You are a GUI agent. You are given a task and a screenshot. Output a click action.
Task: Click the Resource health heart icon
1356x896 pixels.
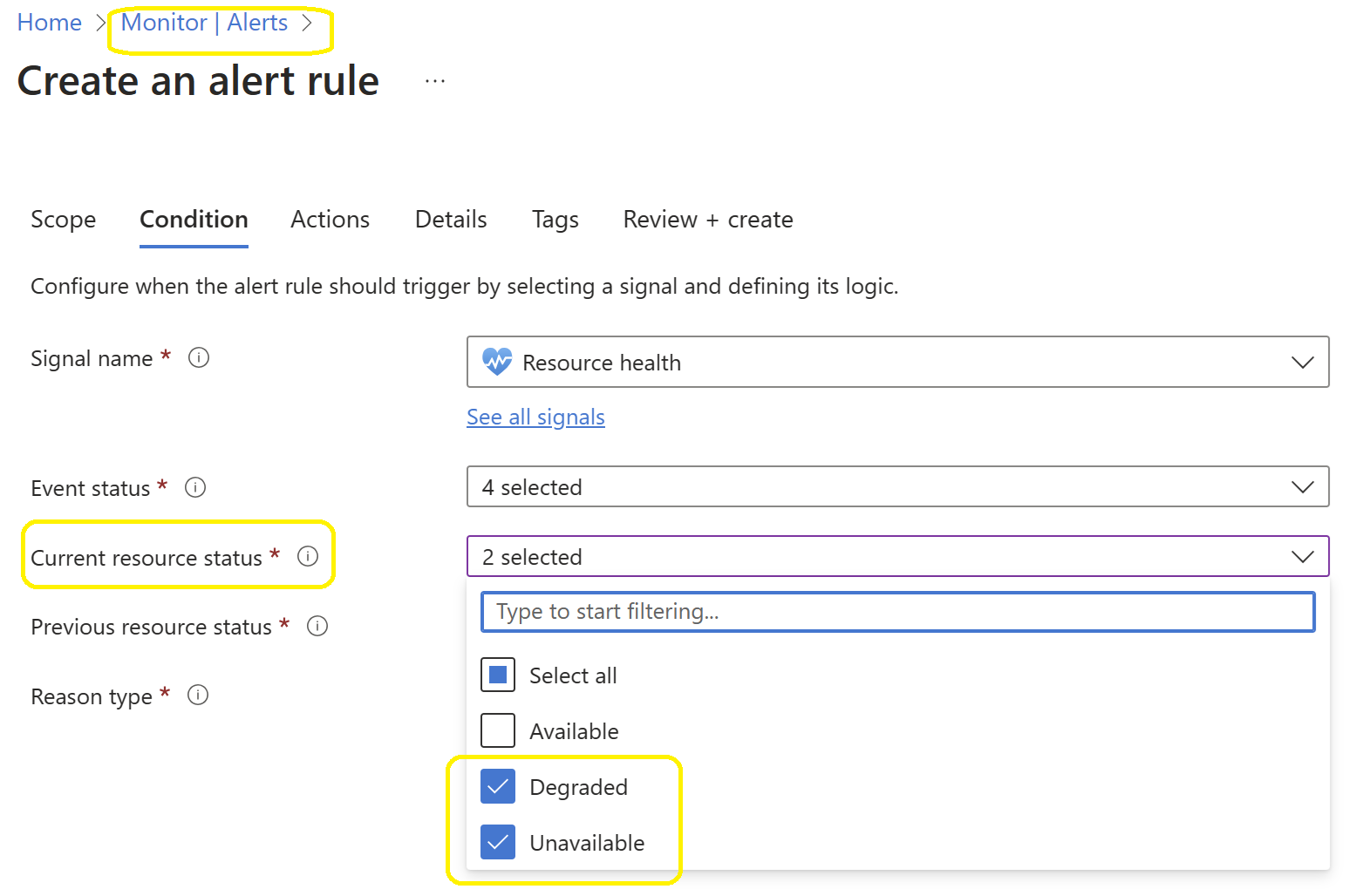pyautogui.click(x=497, y=362)
